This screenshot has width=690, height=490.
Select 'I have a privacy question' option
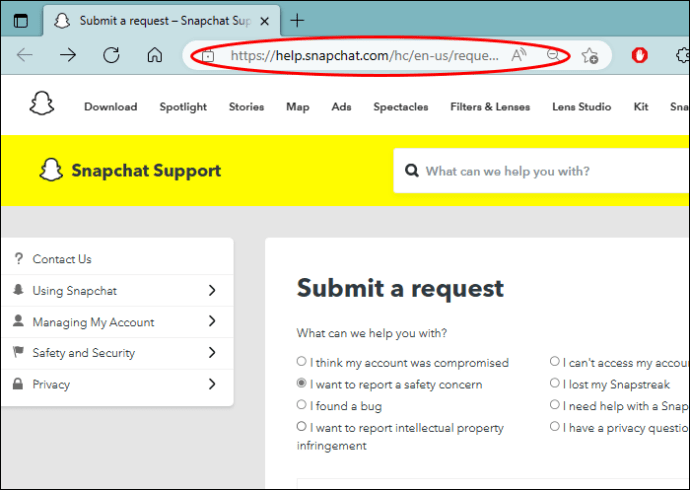coord(554,426)
